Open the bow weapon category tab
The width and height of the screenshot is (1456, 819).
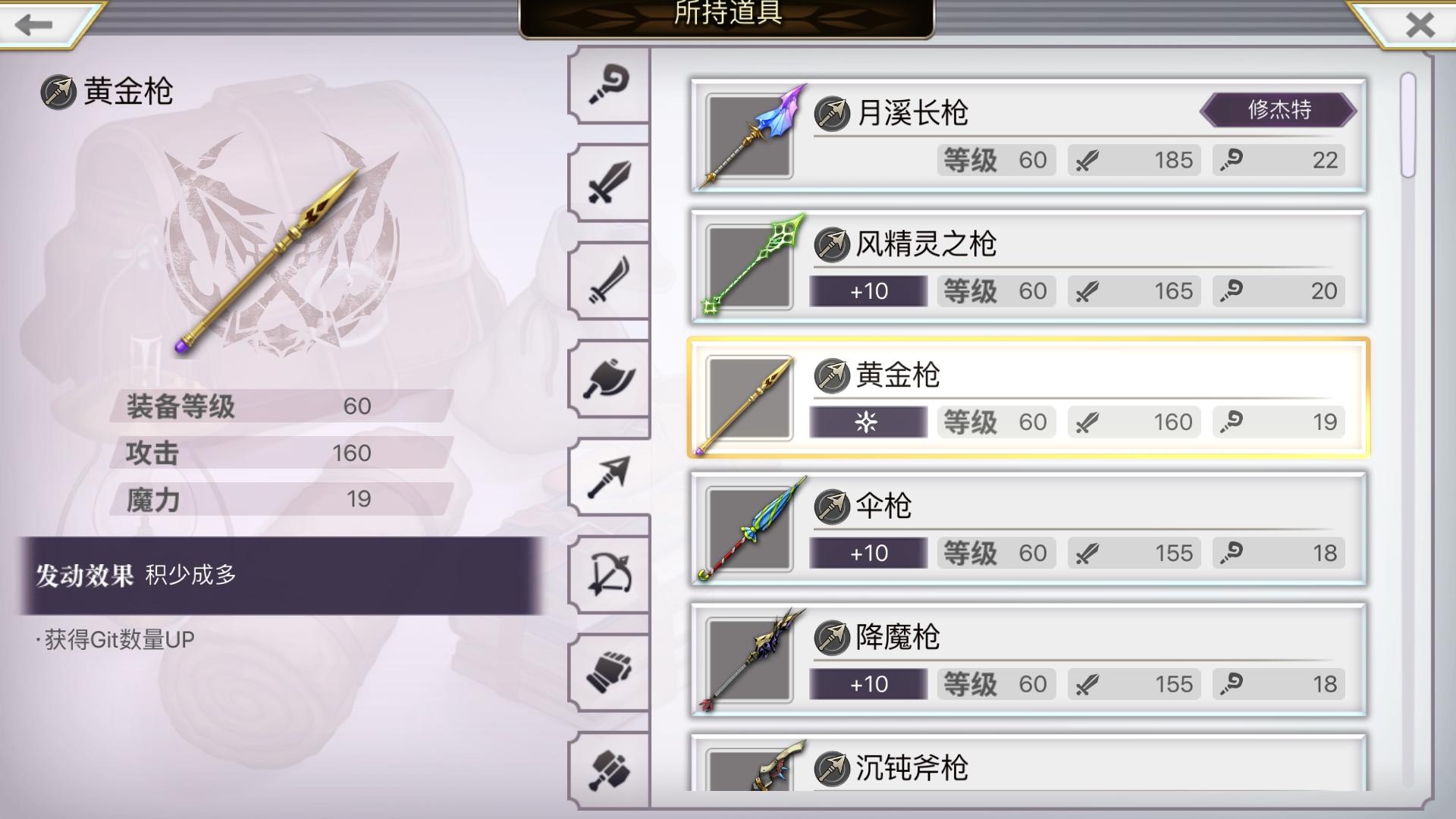point(610,575)
